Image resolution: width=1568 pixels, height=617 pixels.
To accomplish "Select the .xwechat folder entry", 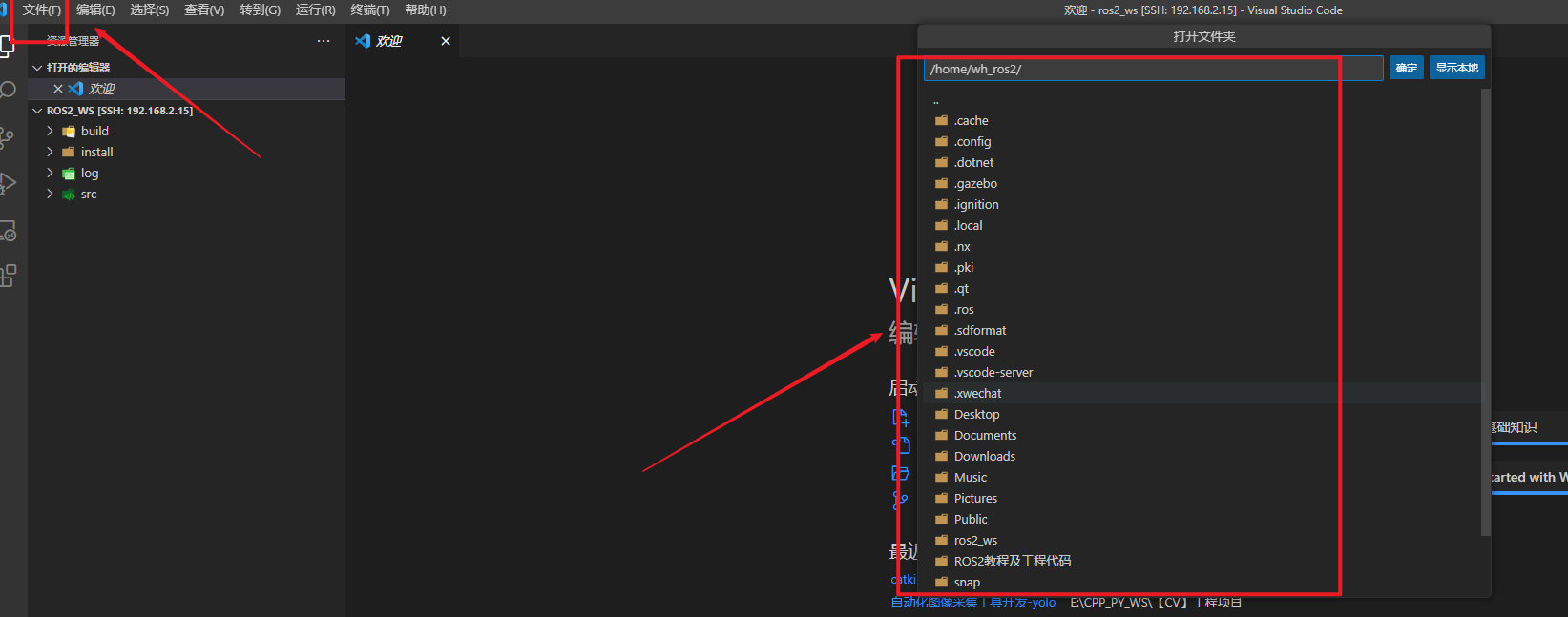I will [x=1202, y=394].
